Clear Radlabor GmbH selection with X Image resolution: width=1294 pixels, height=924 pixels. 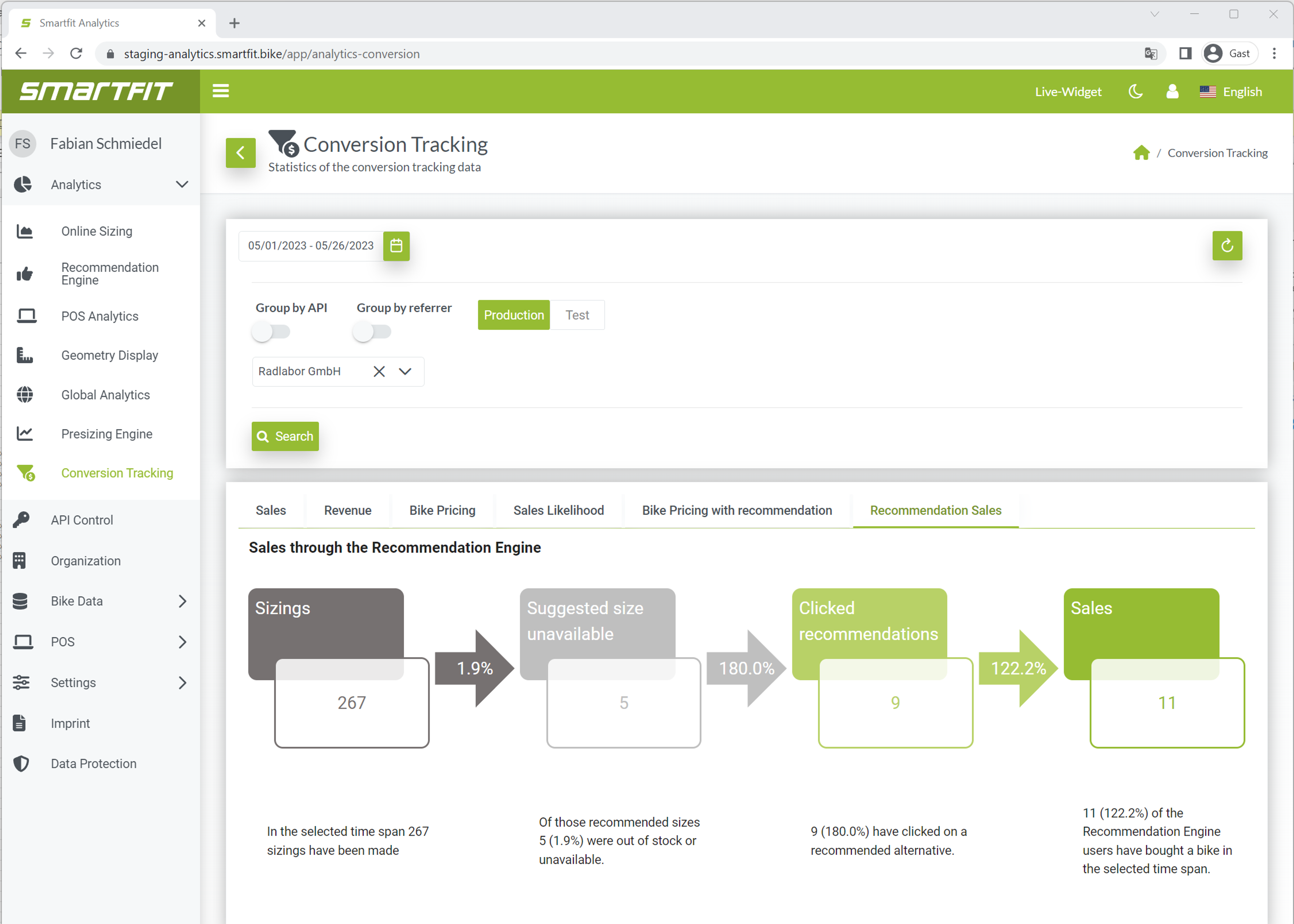tap(379, 372)
